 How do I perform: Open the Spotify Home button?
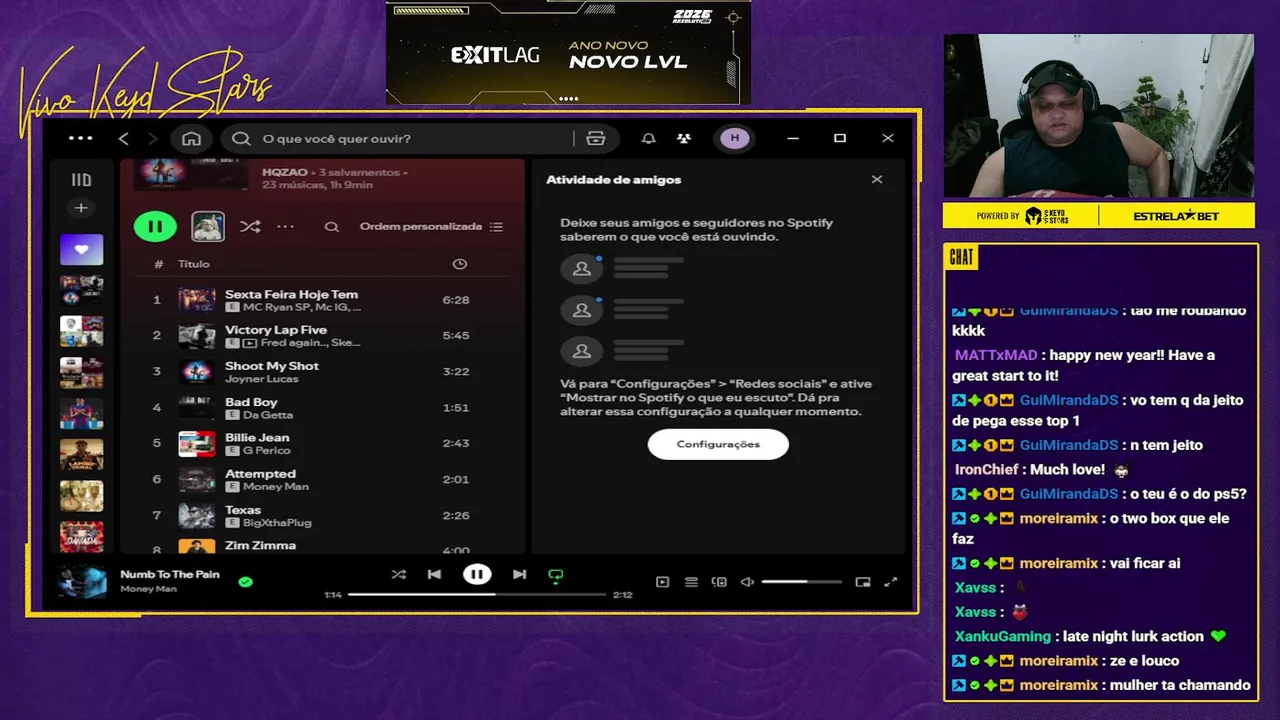click(192, 138)
